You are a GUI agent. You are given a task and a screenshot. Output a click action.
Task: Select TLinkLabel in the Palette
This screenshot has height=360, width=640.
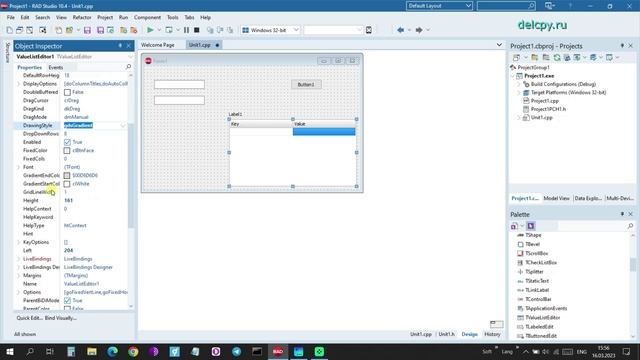(x=537, y=290)
